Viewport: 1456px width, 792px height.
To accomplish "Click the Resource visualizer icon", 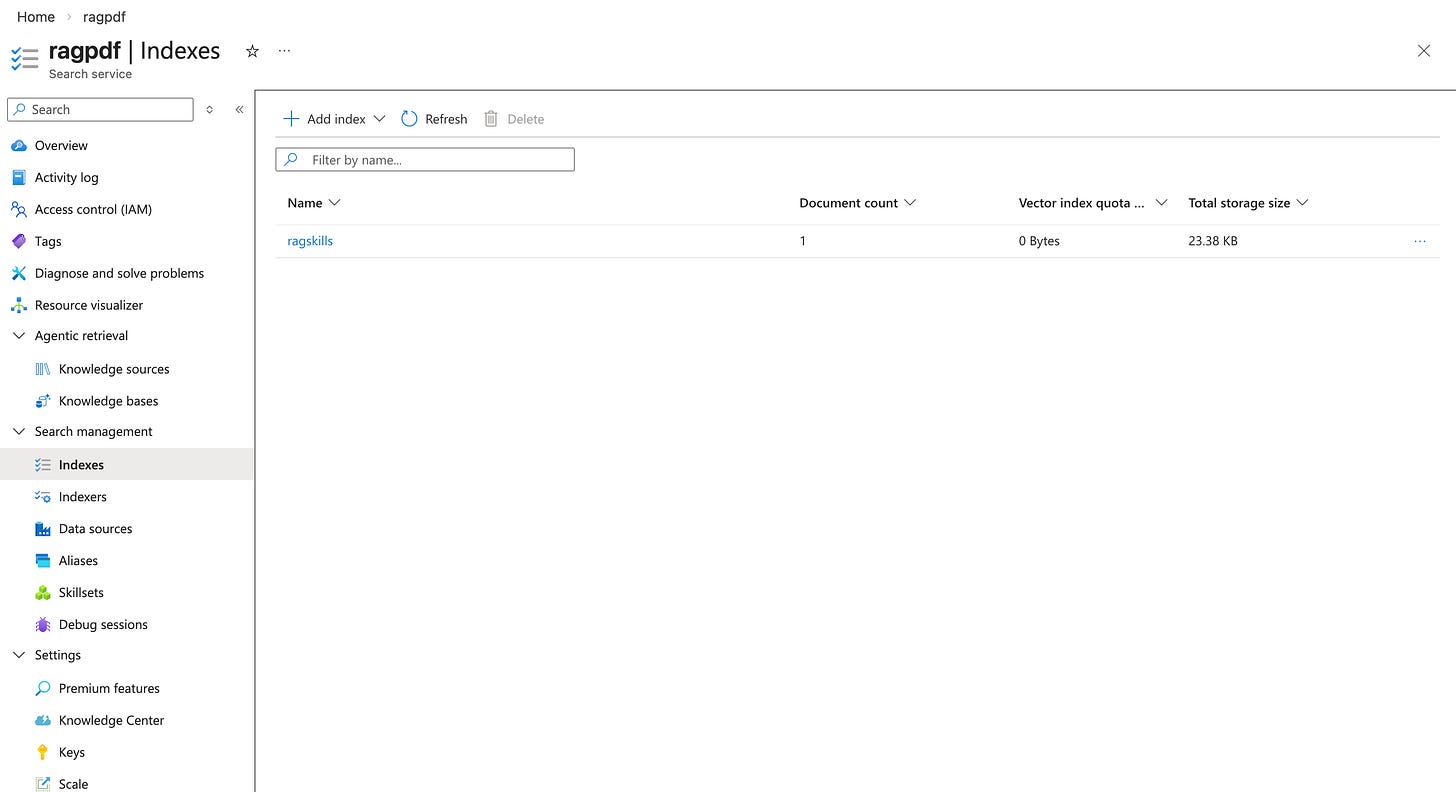I will pyautogui.click(x=18, y=305).
